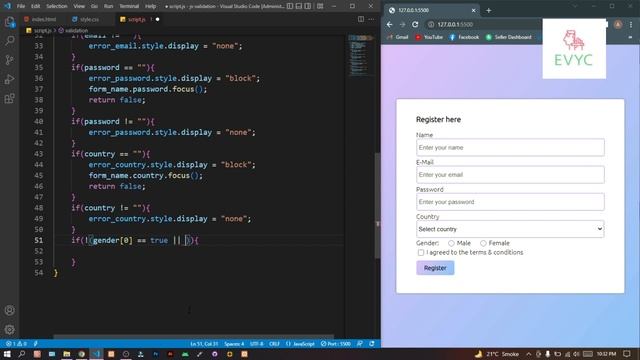Open the Gmail bookmark
The width and height of the screenshot is (640, 360).
click(398, 37)
